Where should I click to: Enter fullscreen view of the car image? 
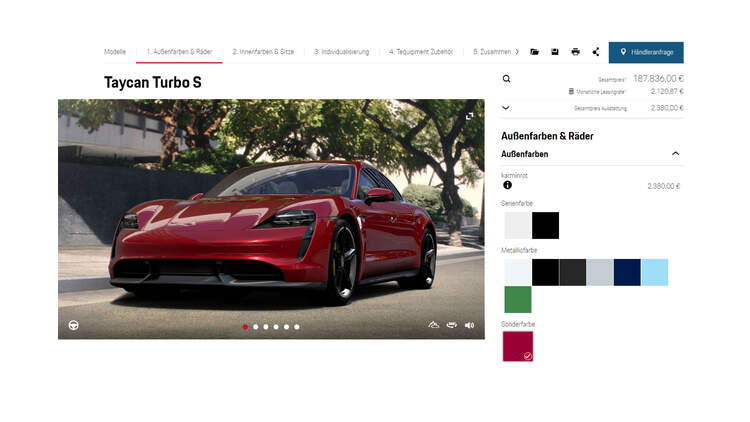[x=469, y=116]
